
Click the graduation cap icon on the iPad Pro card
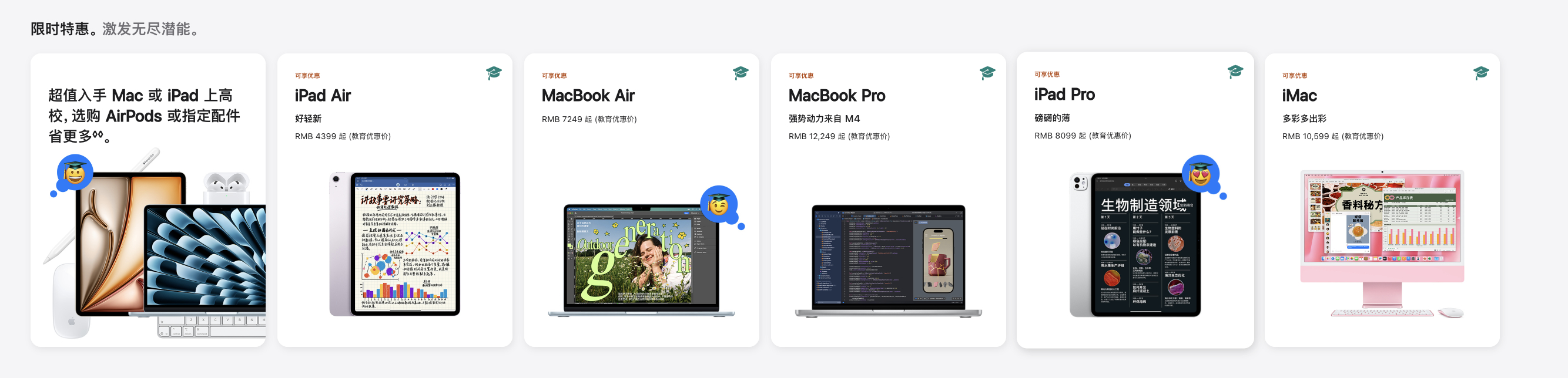(x=1235, y=72)
